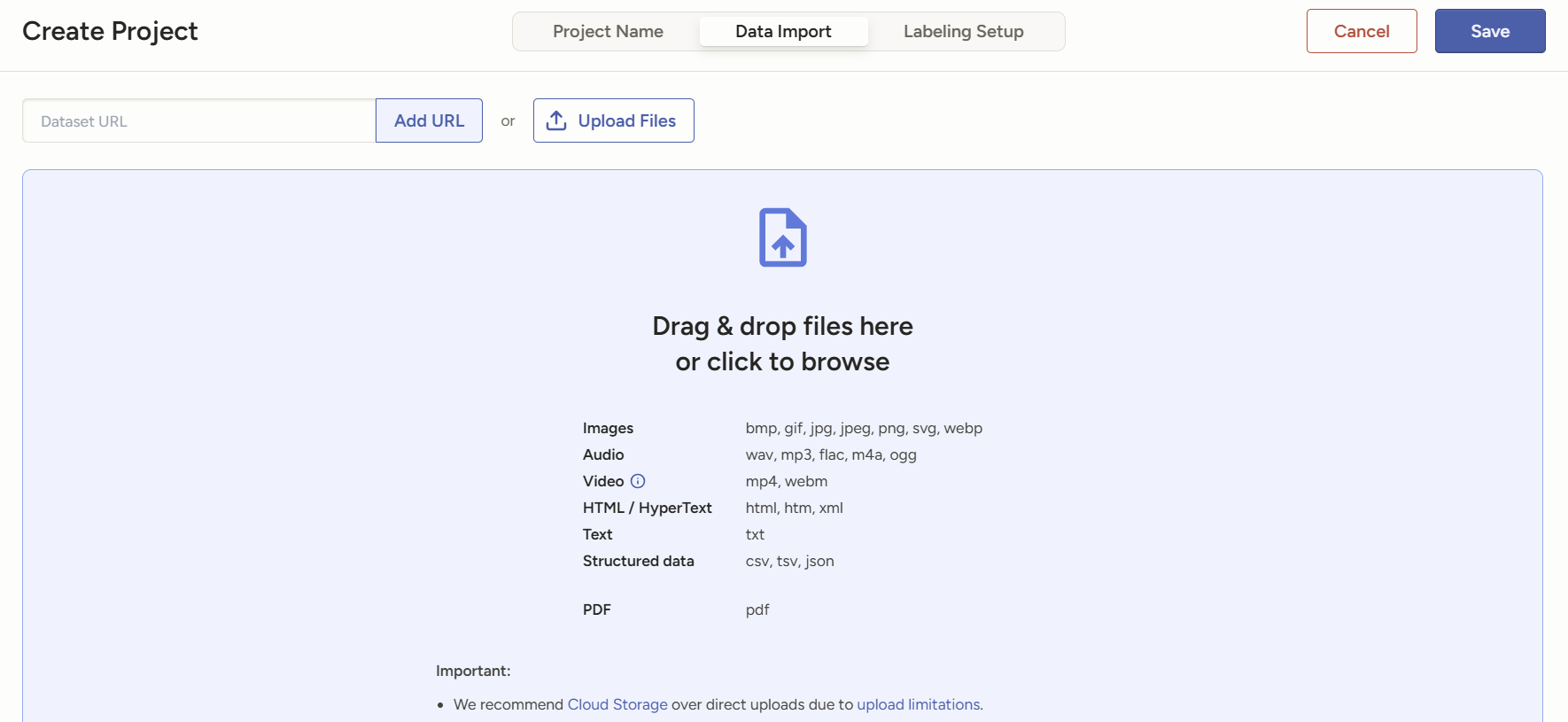This screenshot has height=722, width=1568.
Task: Click the Important: heading
Action: 473,671
